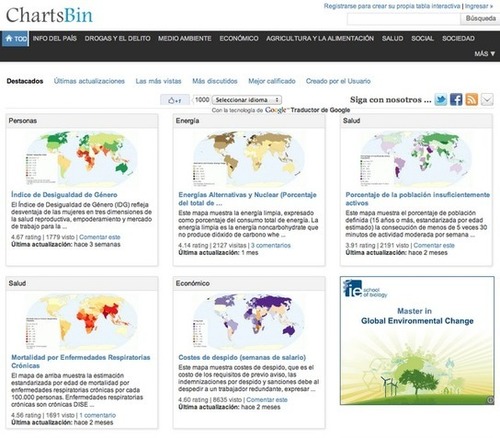Click the Google +1 thumbs-up button
The width and height of the screenshot is (500, 438).
point(175,100)
